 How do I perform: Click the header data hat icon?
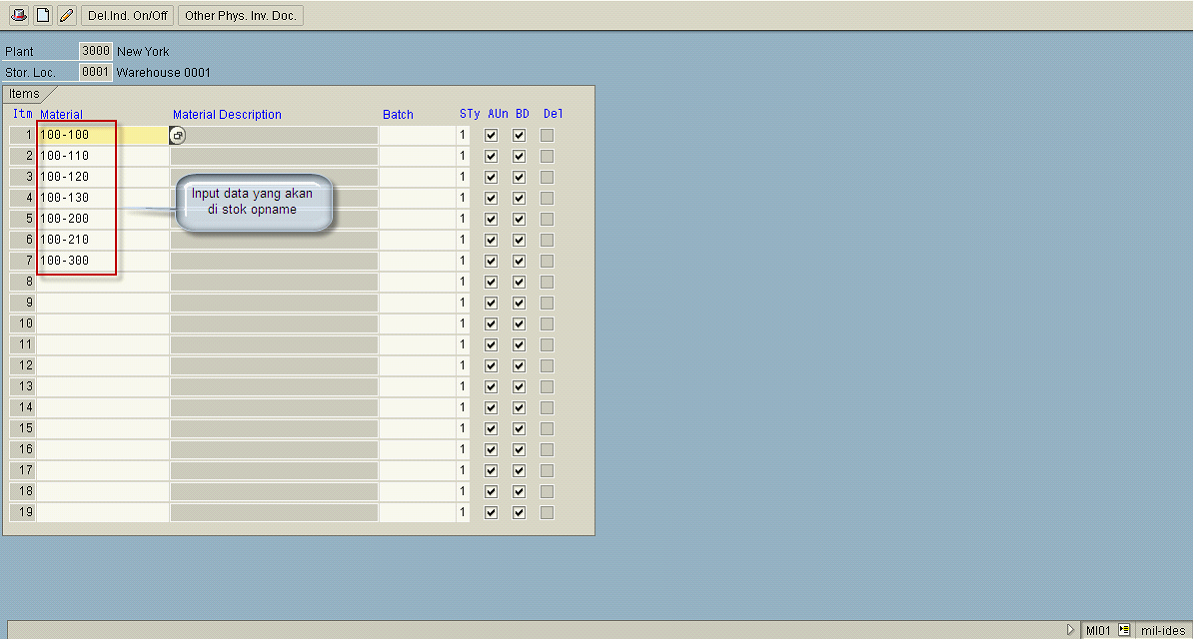point(18,15)
